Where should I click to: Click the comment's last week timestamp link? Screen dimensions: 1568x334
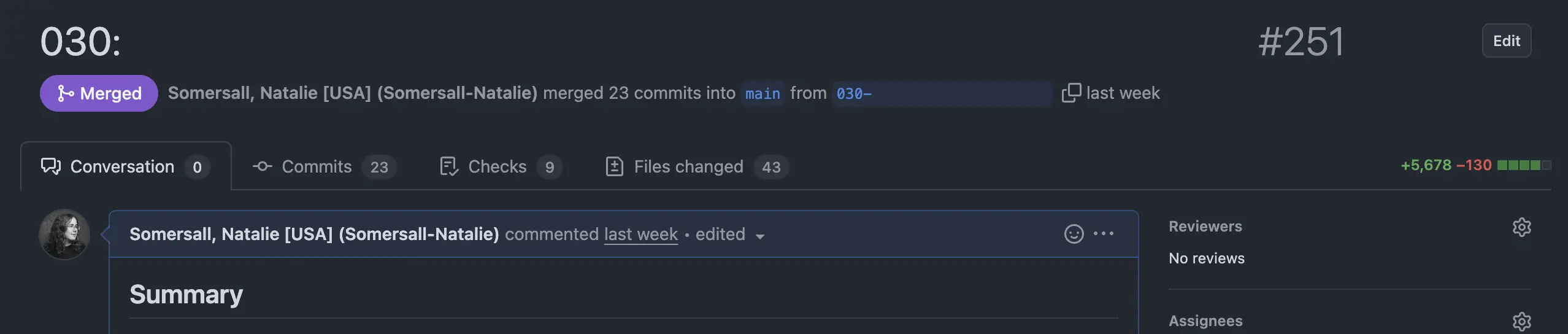[641, 235]
